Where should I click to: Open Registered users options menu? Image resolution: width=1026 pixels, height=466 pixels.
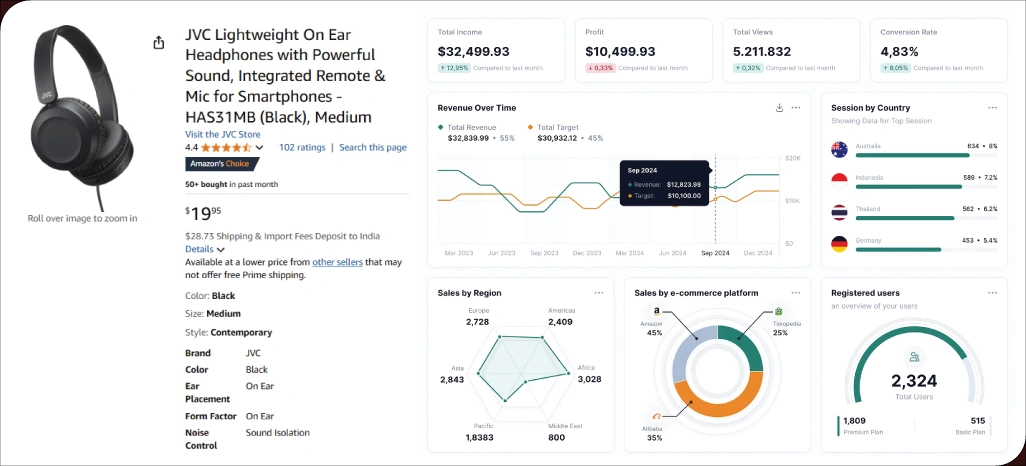tap(992, 293)
